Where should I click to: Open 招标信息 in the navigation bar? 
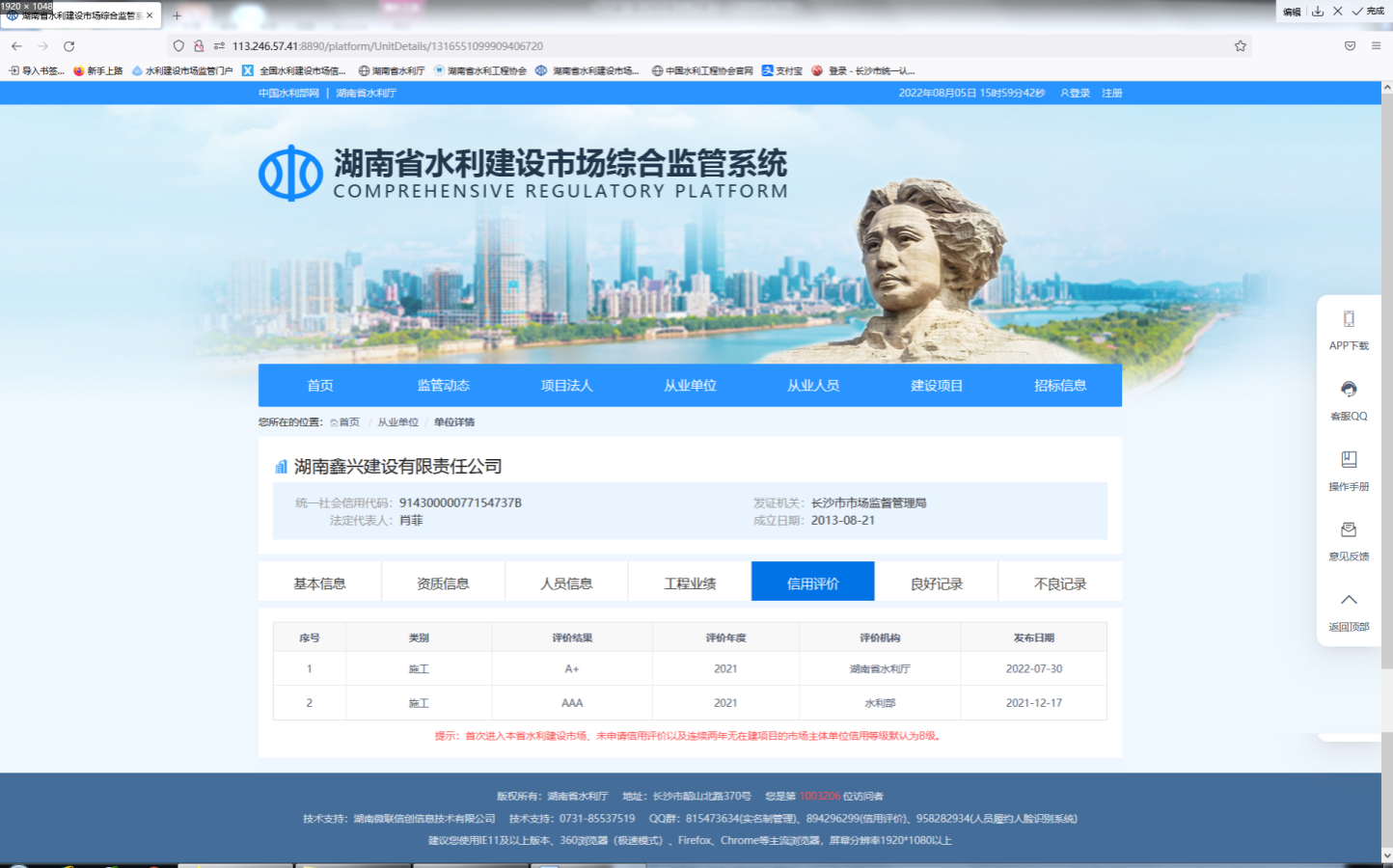(x=1059, y=386)
